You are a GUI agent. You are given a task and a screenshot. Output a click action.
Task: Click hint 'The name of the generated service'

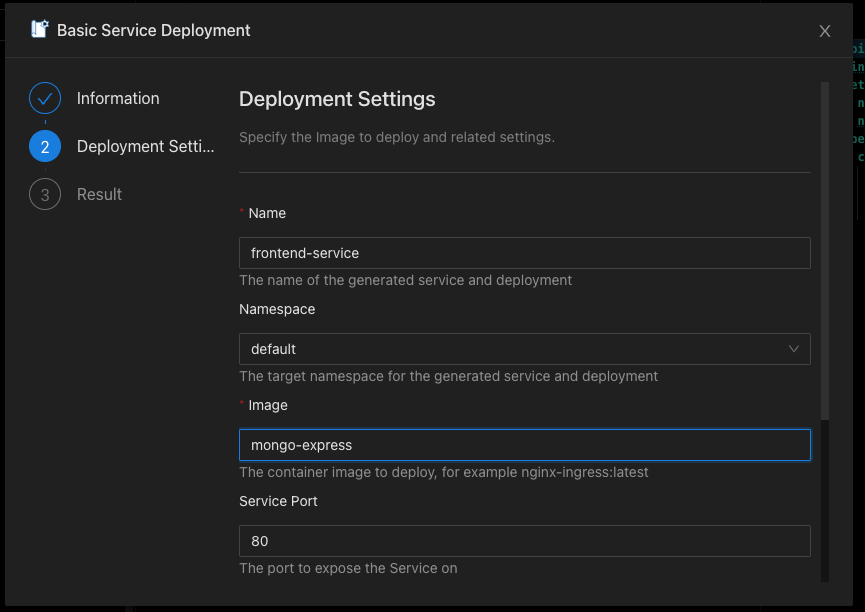(x=405, y=280)
